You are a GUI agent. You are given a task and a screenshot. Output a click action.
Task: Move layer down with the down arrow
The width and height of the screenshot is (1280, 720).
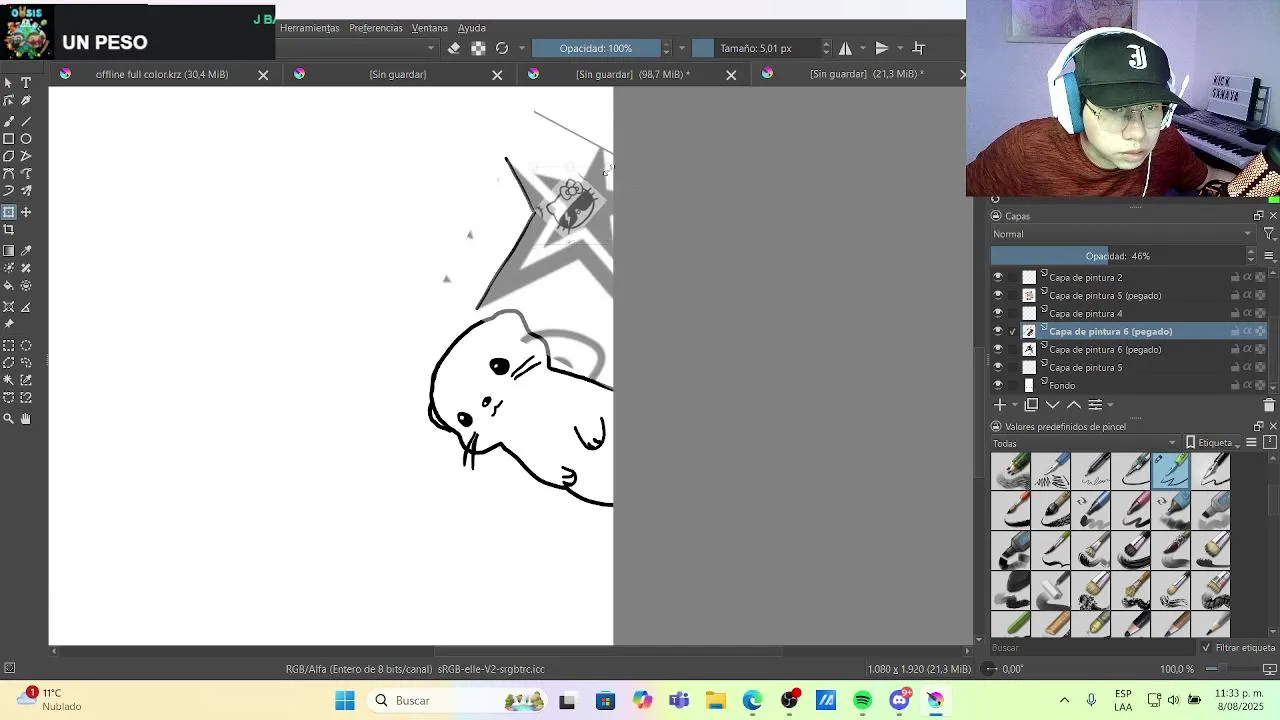coord(1052,405)
